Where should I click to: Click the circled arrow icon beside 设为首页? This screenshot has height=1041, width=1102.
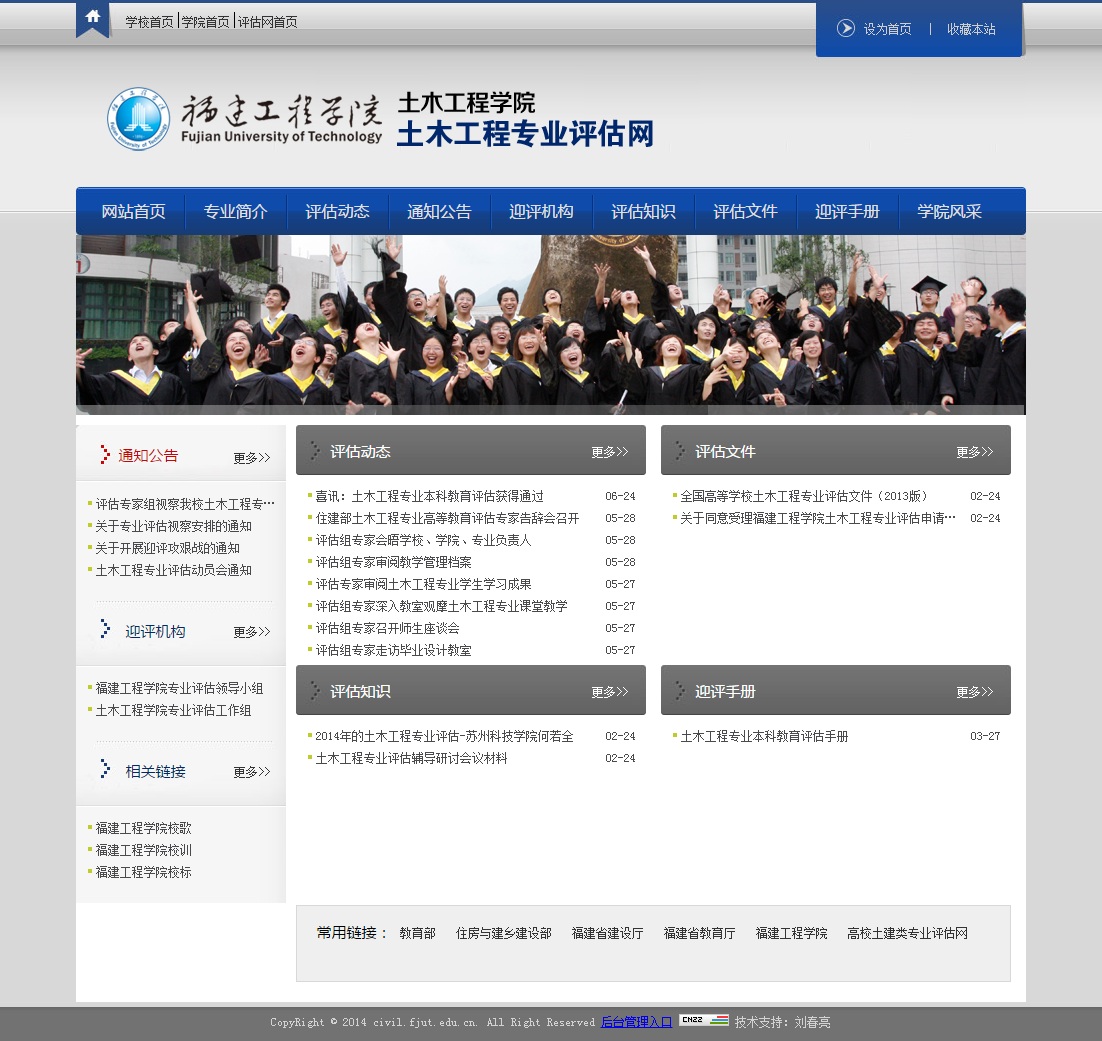tap(846, 29)
